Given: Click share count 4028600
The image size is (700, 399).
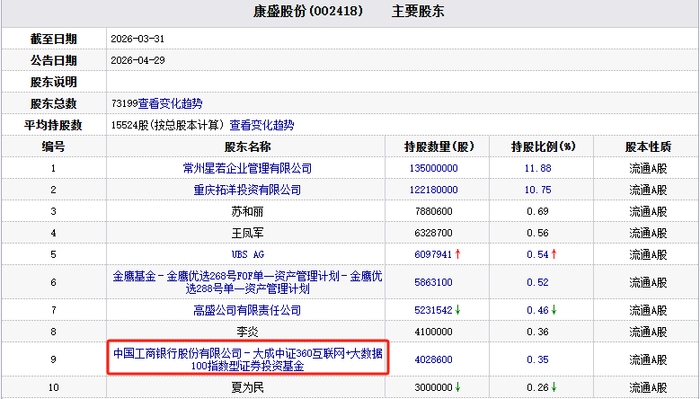Looking at the screenshot, I should point(433,359).
